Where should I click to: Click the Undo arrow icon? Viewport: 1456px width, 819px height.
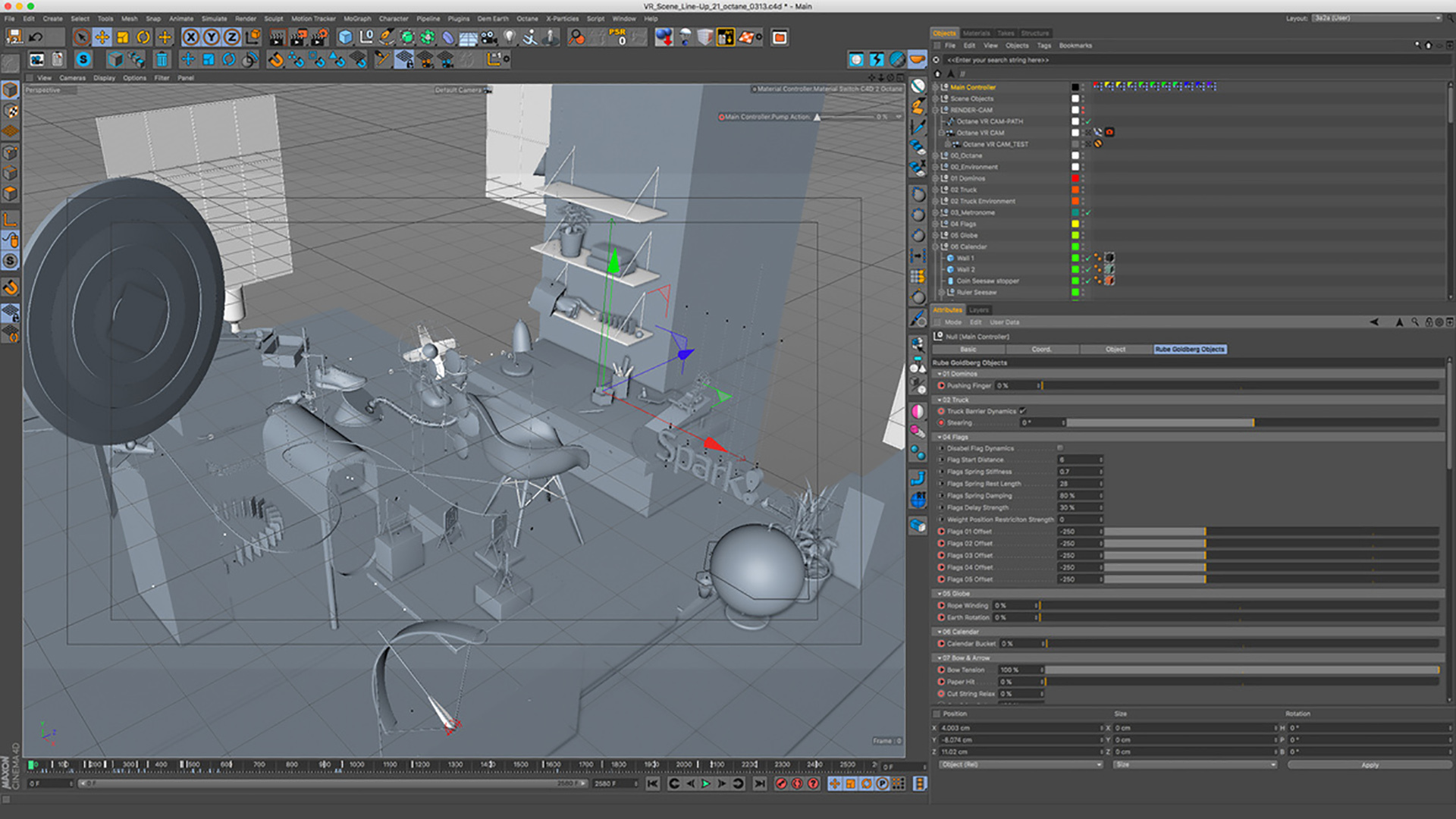point(36,37)
